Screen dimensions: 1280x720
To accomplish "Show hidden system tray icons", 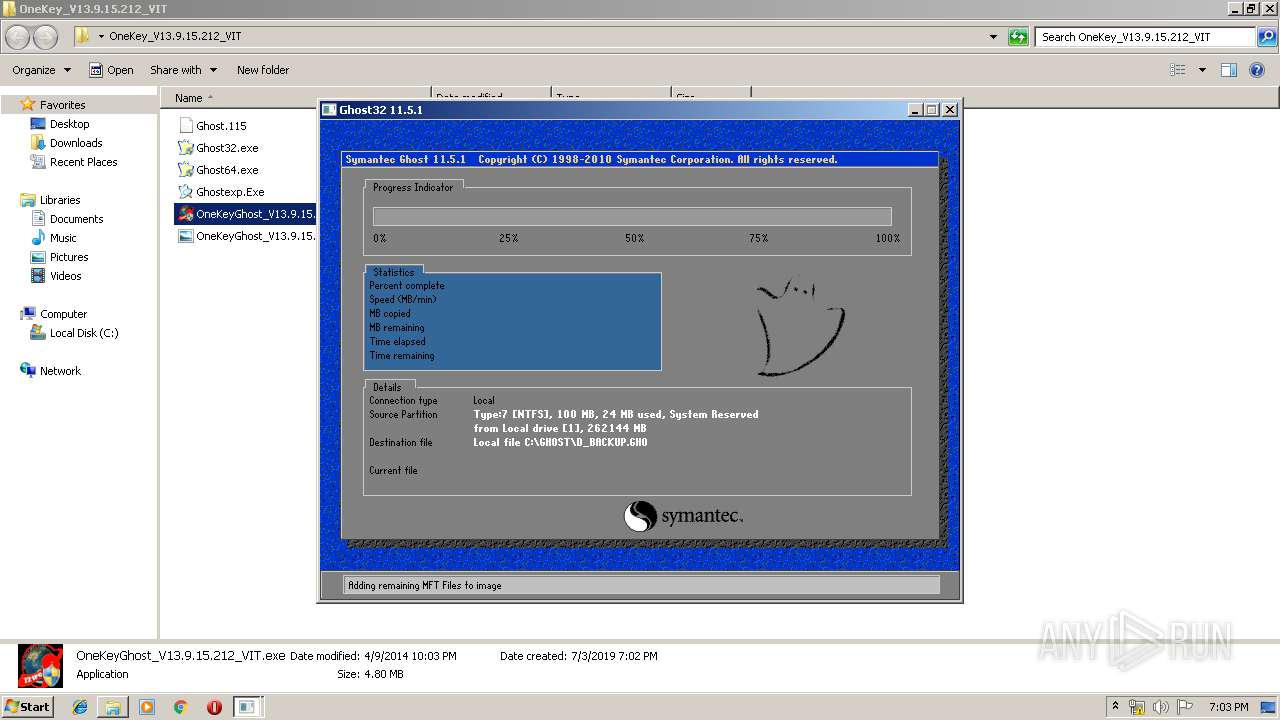I will tap(1115, 707).
